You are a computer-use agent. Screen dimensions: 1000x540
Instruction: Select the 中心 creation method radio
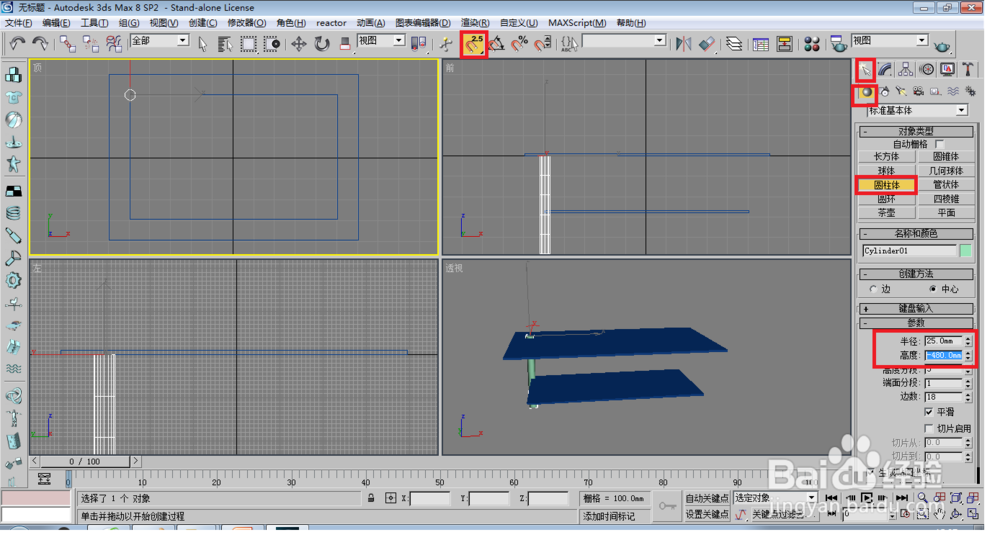[933, 289]
